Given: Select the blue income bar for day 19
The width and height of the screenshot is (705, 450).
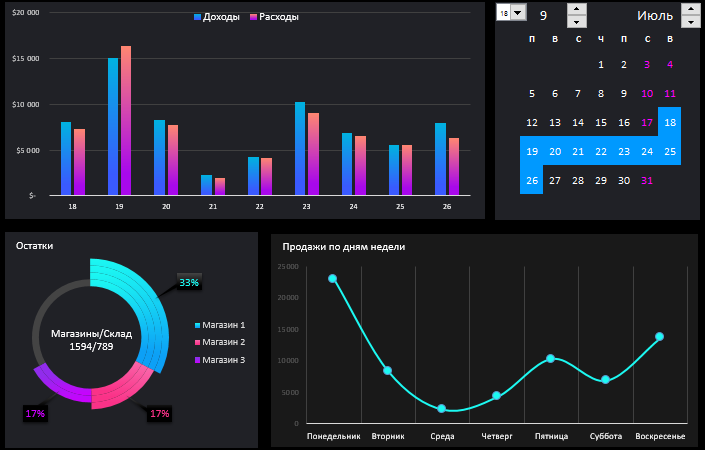Looking at the screenshot, I should tap(113, 125).
